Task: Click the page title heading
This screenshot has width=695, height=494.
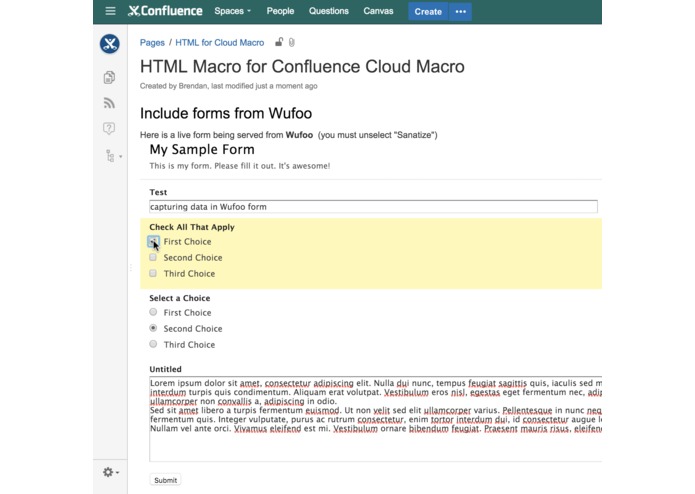Action: pos(302,66)
